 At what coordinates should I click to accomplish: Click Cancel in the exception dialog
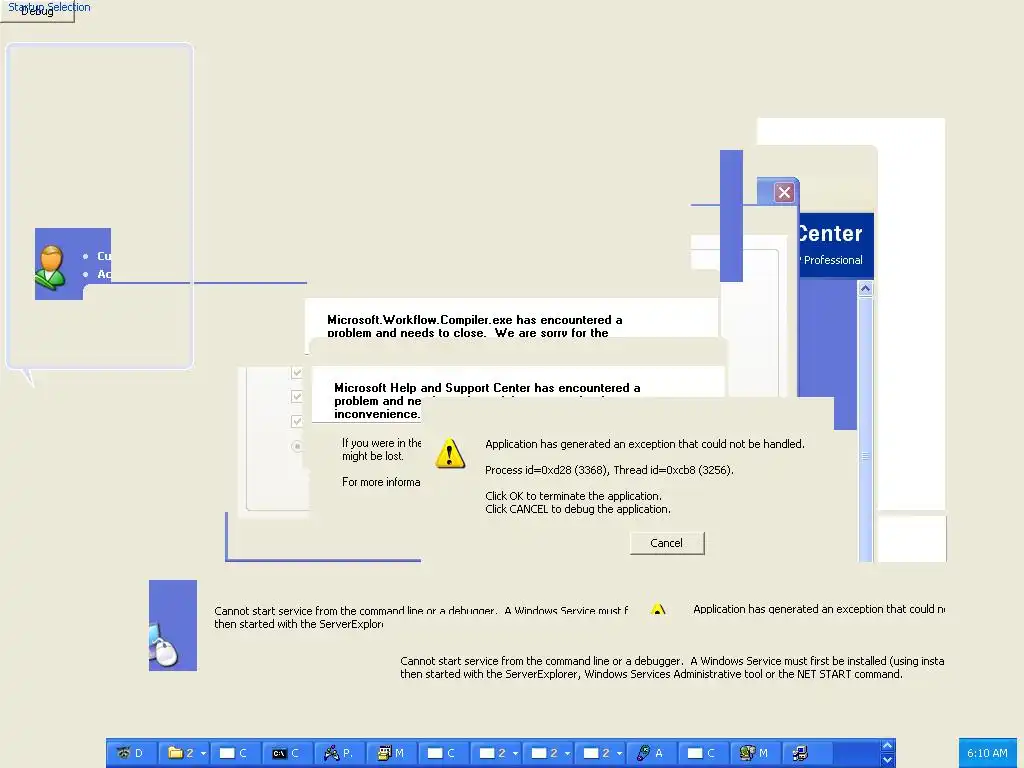click(x=667, y=543)
